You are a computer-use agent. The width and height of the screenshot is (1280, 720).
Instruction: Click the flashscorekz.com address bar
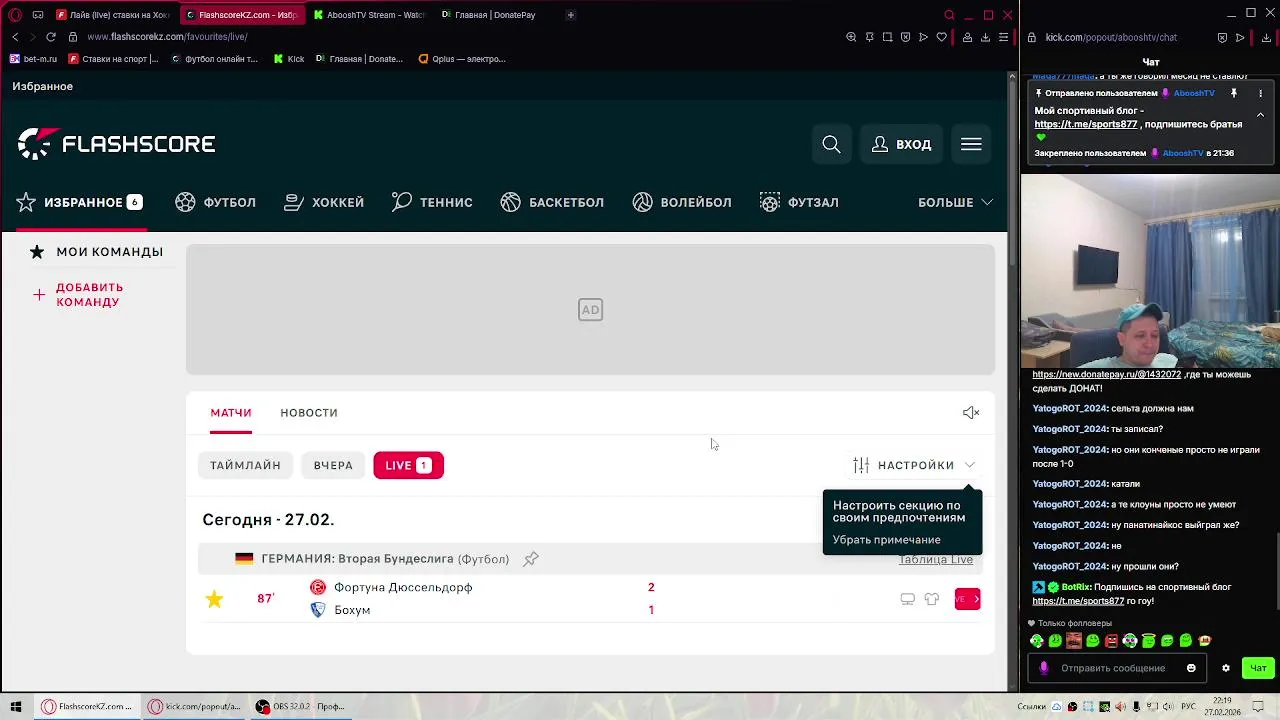pyautogui.click(x=167, y=37)
